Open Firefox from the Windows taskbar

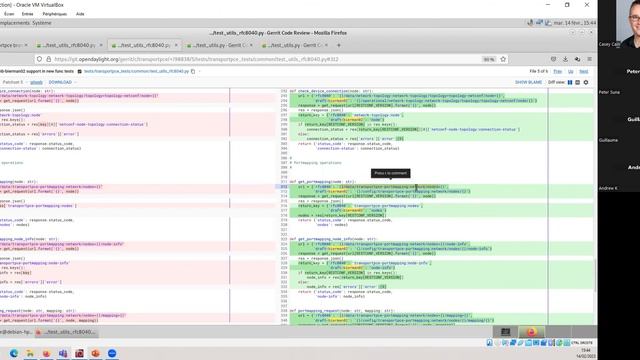pyautogui.click(x=46, y=353)
